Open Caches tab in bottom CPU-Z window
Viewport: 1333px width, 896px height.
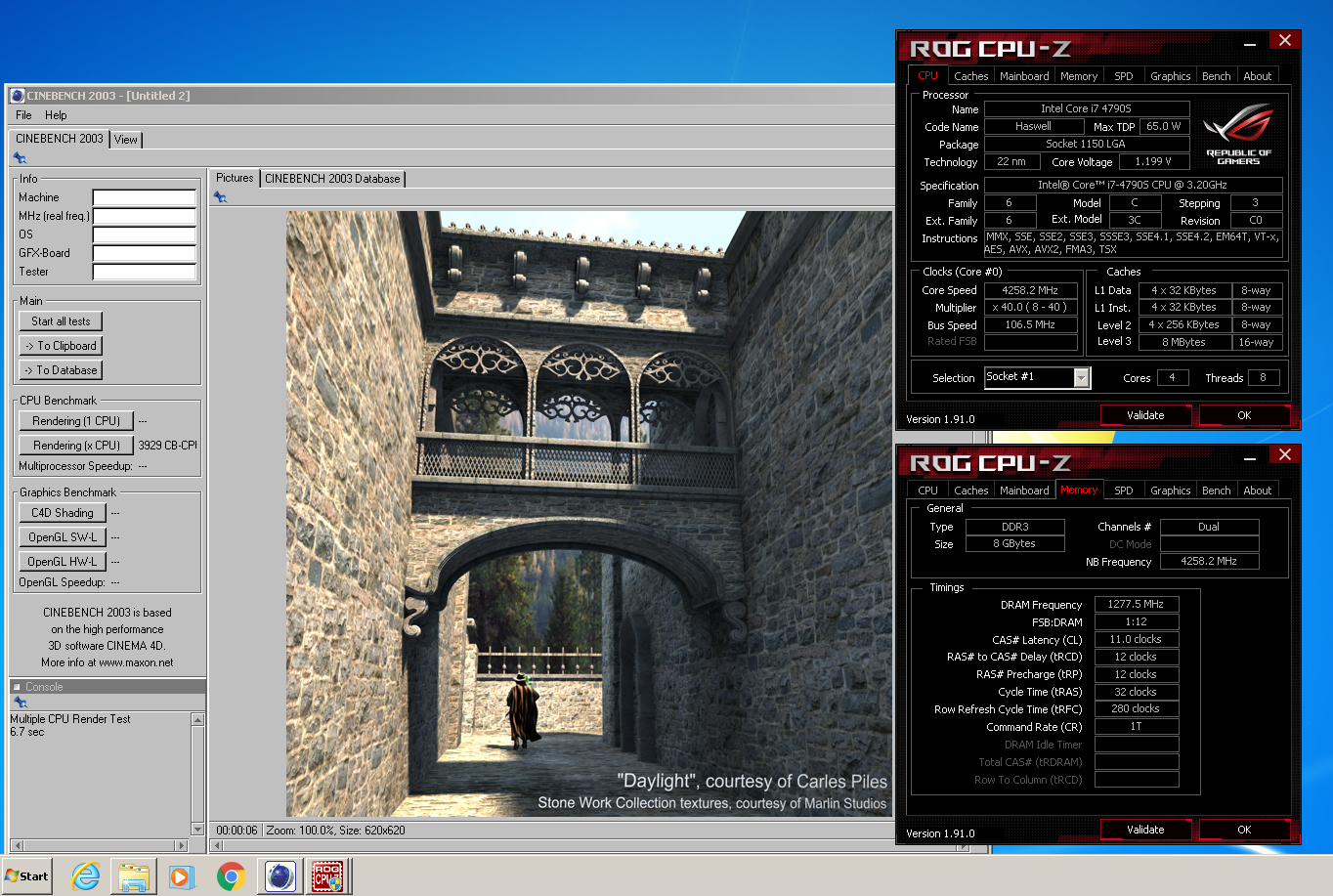[x=970, y=491]
